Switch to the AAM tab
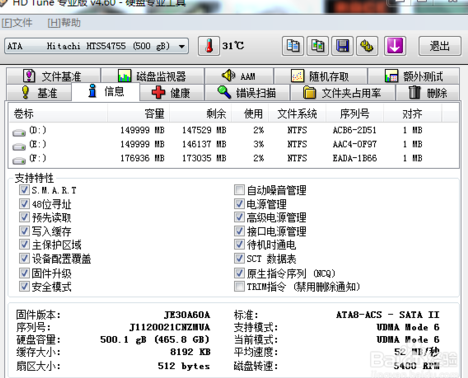Screen dimensions: 468x378 coord(239,76)
